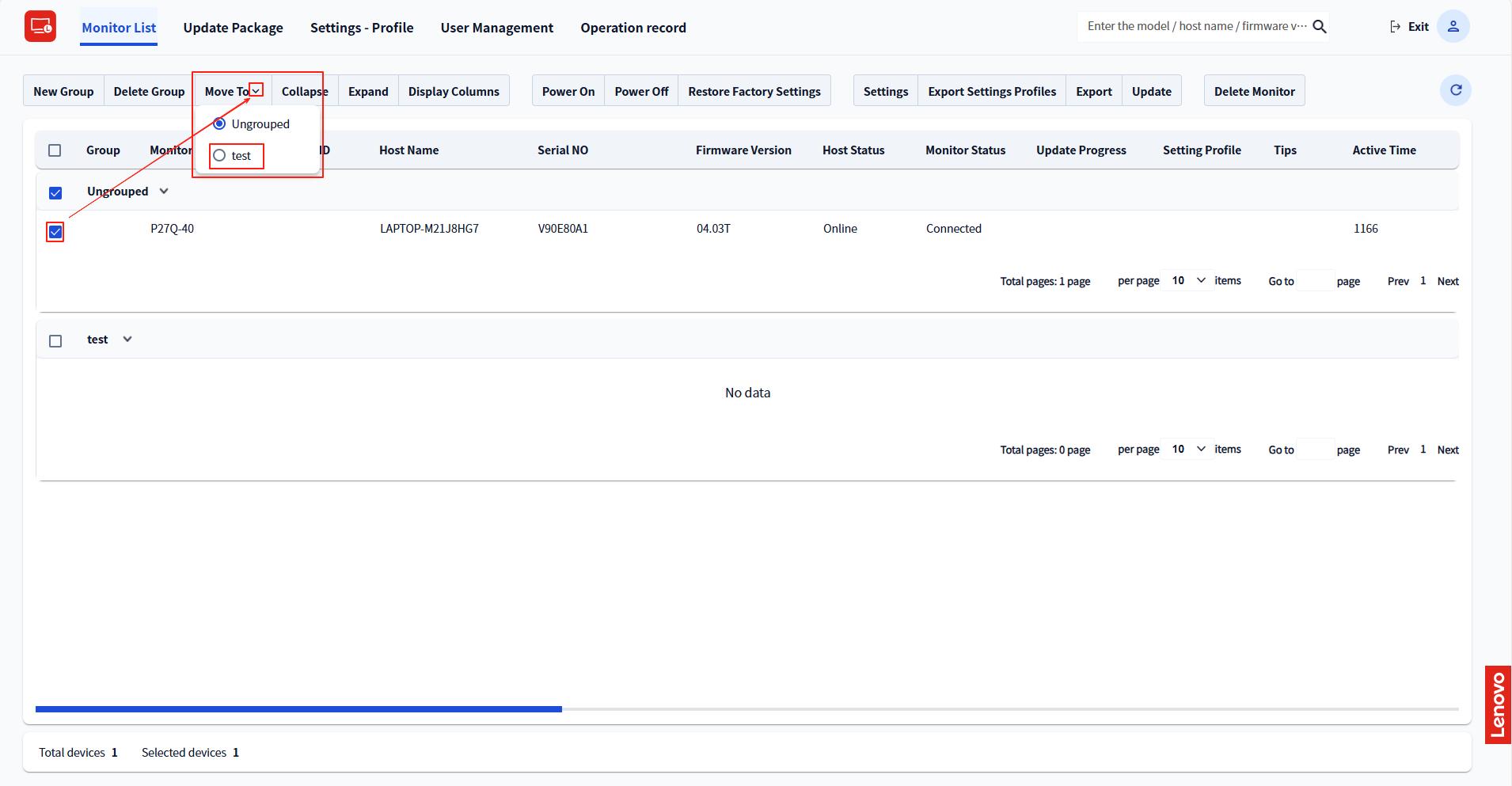Select the Ungrouped radio option
The image size is (1512, 786).
pyautogui.click(x=220, y=124)
